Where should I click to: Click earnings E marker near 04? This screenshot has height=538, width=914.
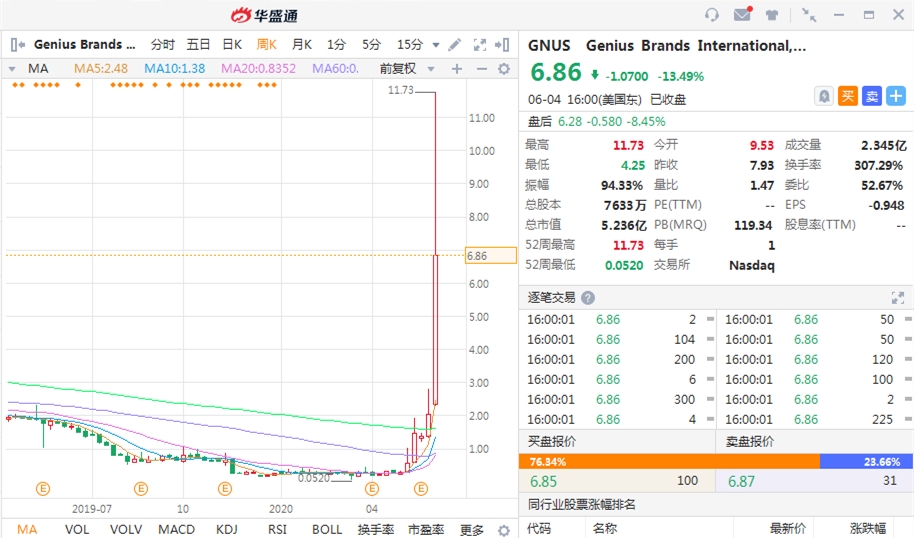(372, 488)
